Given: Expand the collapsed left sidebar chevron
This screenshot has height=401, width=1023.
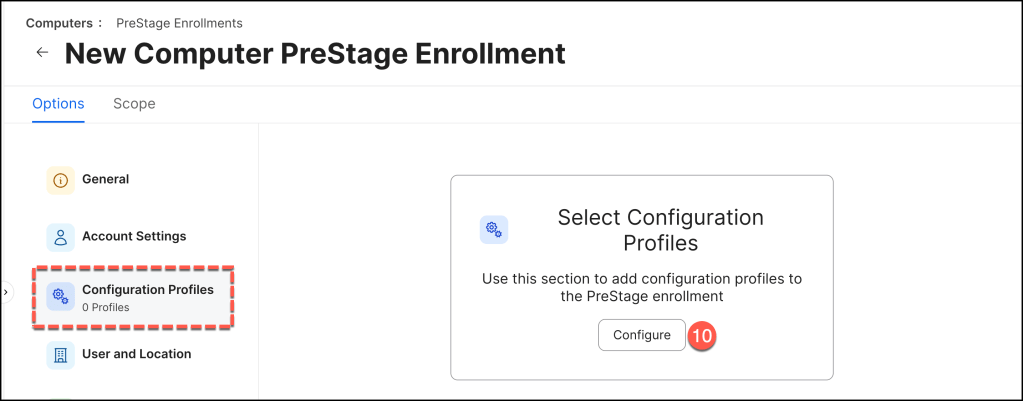Looking at the screenshot, I should click(6, 292).
